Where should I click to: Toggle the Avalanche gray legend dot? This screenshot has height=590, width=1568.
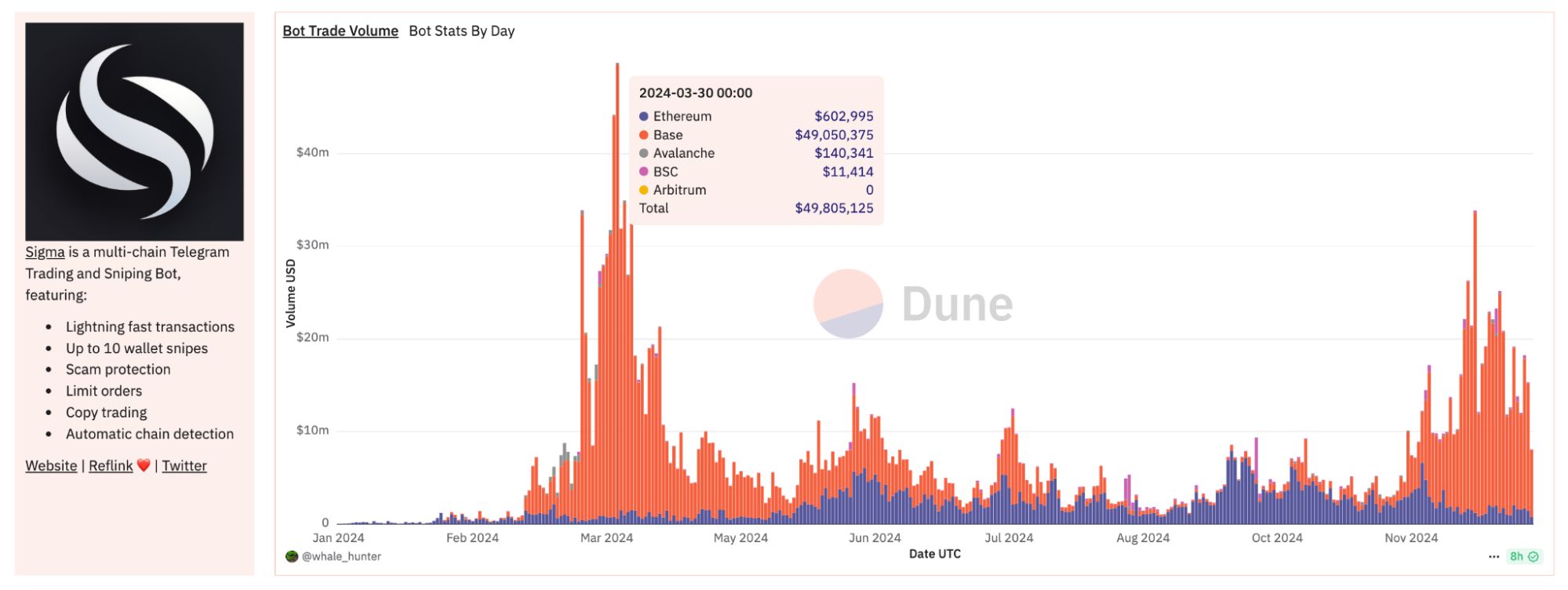644,153
